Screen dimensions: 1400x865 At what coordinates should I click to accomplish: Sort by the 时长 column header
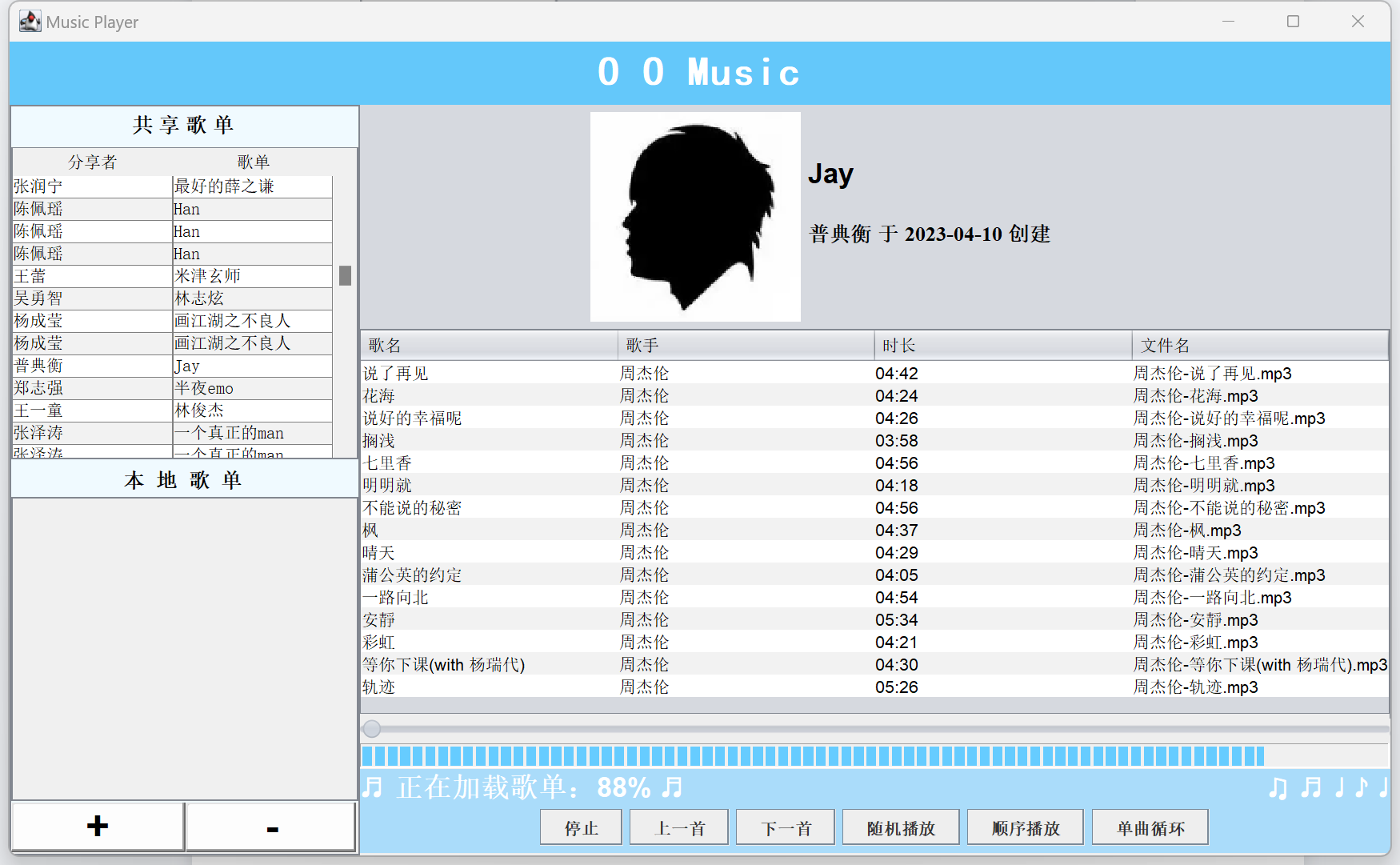point(1002,346)
